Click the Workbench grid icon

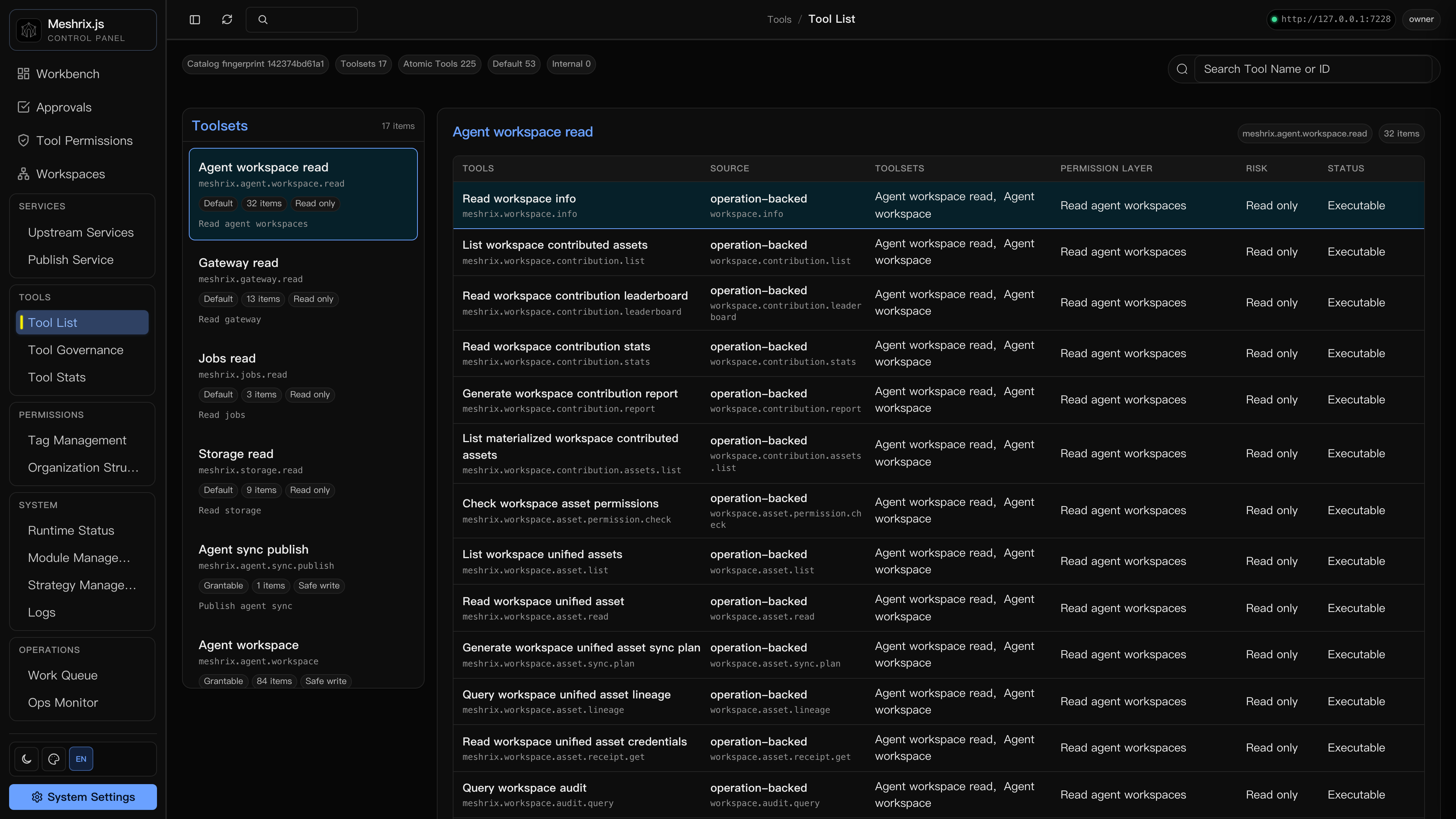[23, 74]
